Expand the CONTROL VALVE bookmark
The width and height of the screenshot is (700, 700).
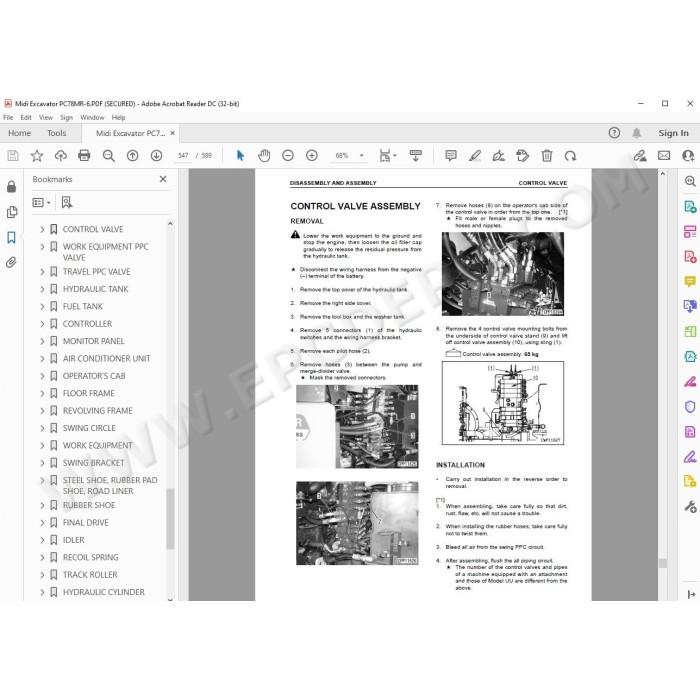point(42,229)
